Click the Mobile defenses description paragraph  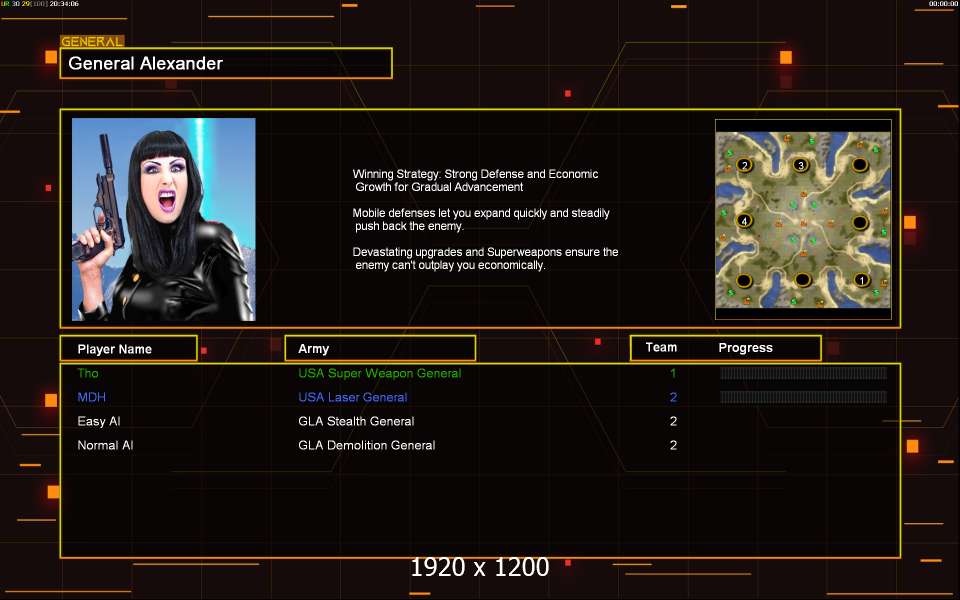(481, 219)
